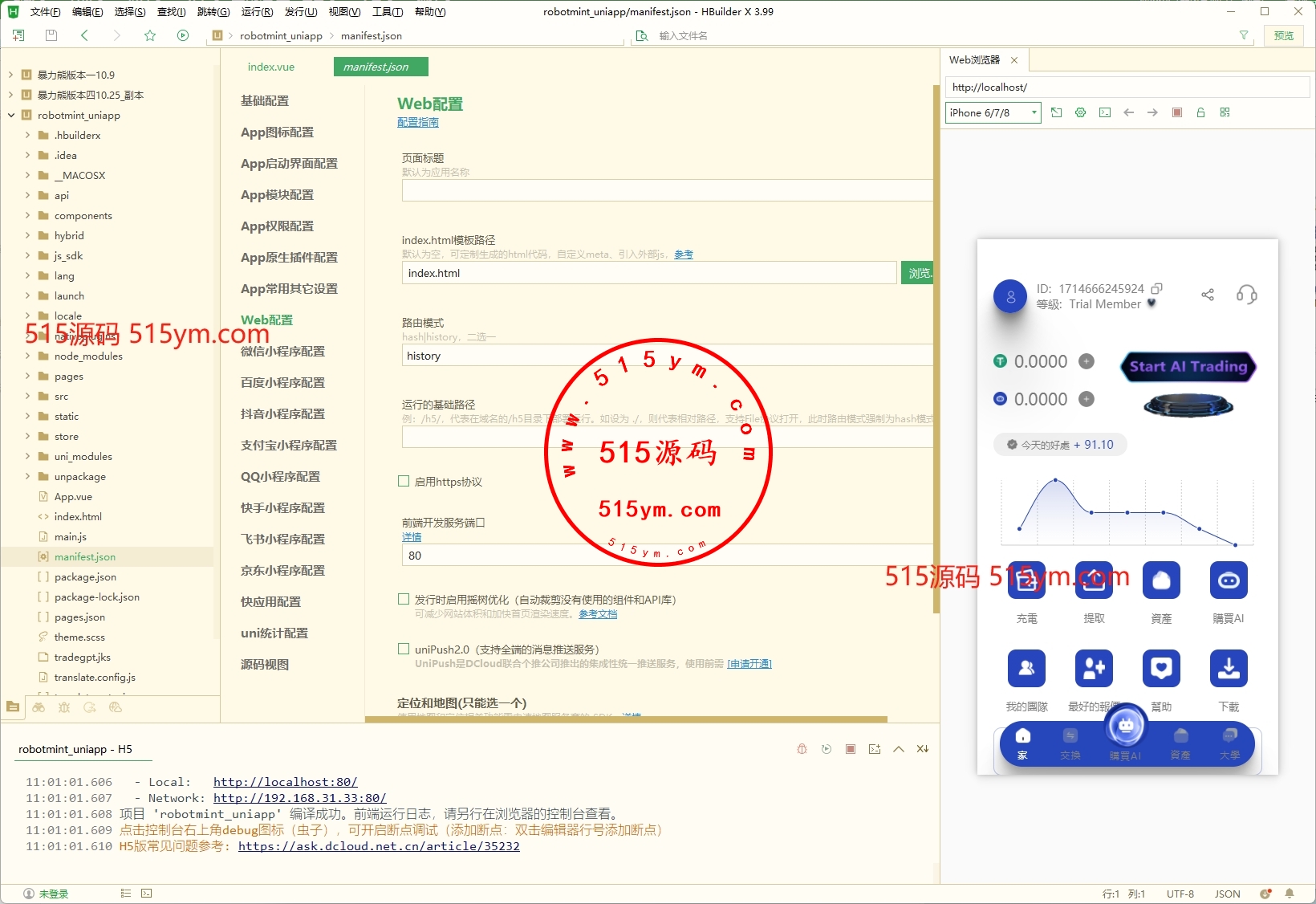Enable the 启用https协议 checkbox
The image size is (1316, 904).
tap(404, 481)
